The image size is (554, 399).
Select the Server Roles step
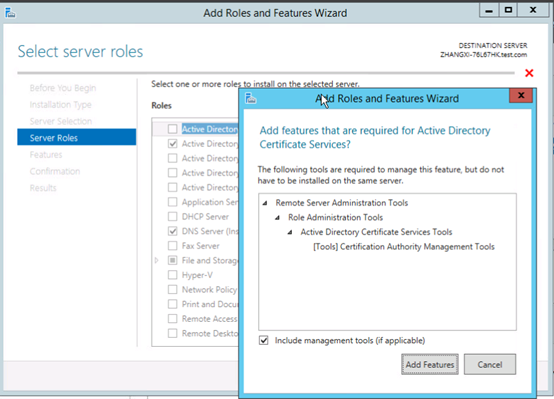click(77, 137)
